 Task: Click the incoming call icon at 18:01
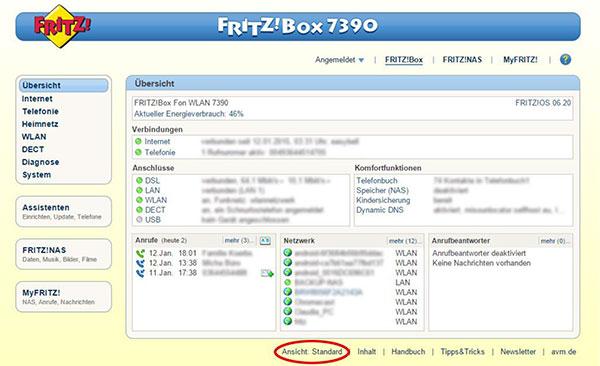tap(140, 253)
